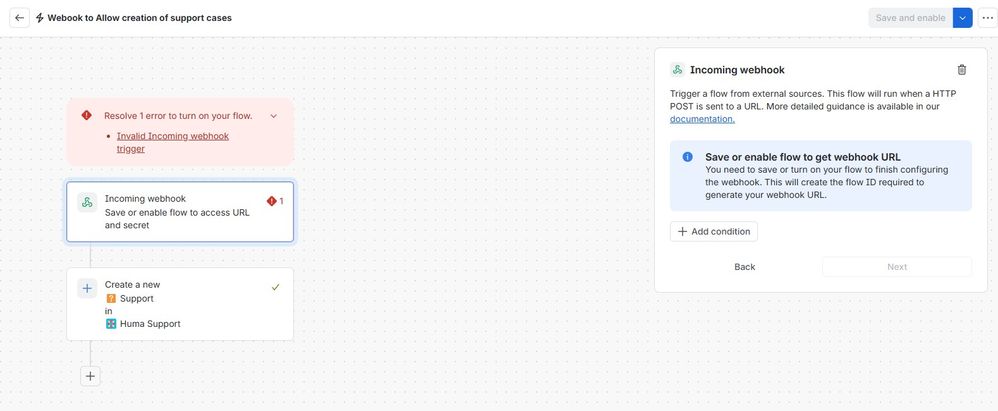This screenshot has height=411, width=998.
Task: Add a step with the bottom plus button
Action: tap(90, 376)
